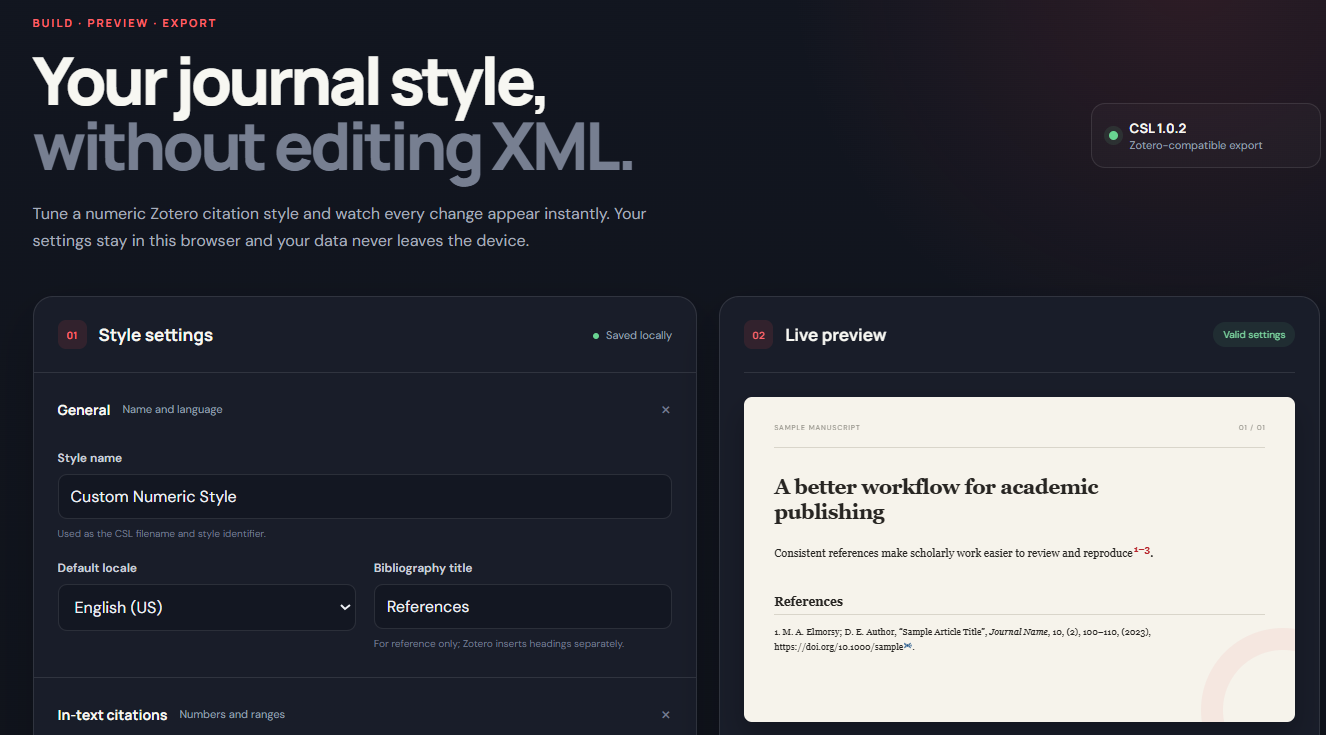Click the Saved locally status indicator
Viewport: 1326px width, 735px height.
[632, 336]
